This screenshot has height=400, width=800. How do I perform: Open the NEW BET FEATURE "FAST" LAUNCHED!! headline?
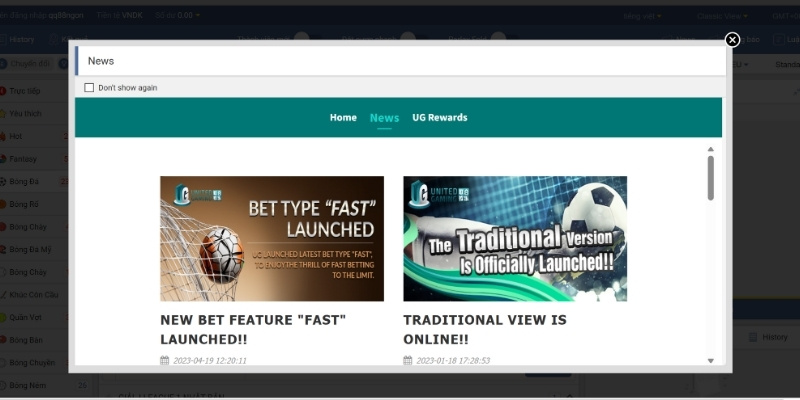click(253, 330)
